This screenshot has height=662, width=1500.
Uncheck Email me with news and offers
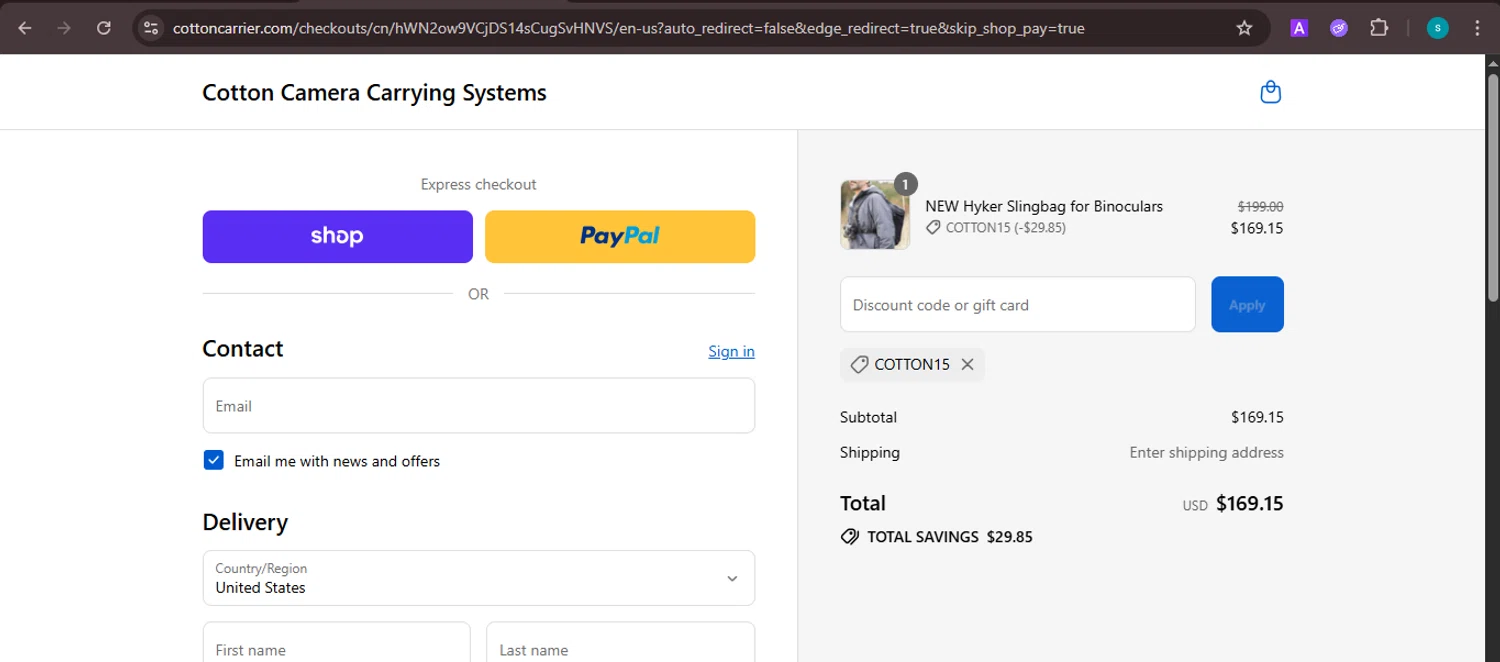coord(213,460)
